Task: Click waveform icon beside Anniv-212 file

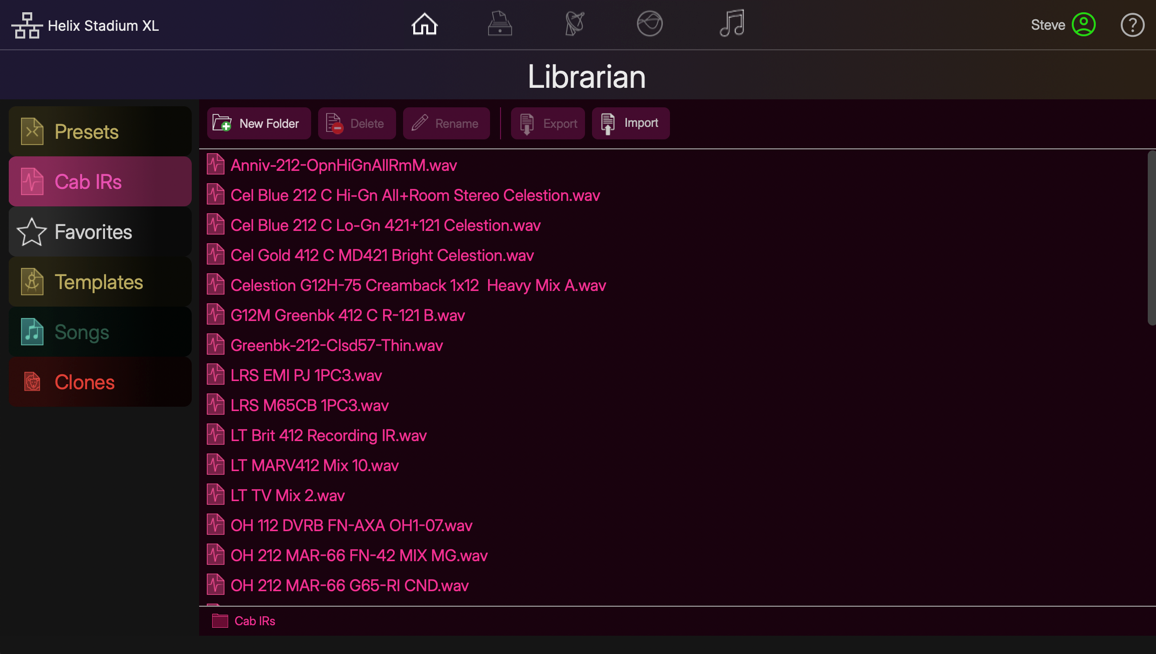Action: point(215,164)
